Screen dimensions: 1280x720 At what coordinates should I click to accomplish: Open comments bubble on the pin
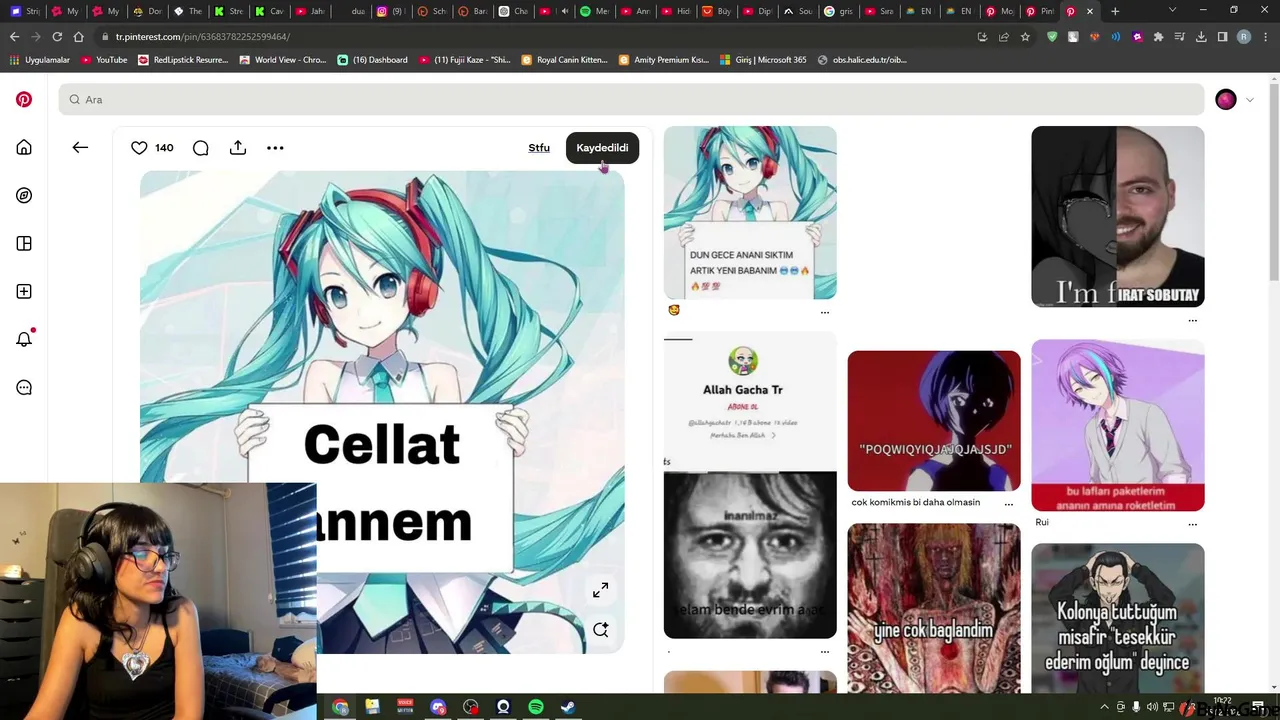click(200, 148)
